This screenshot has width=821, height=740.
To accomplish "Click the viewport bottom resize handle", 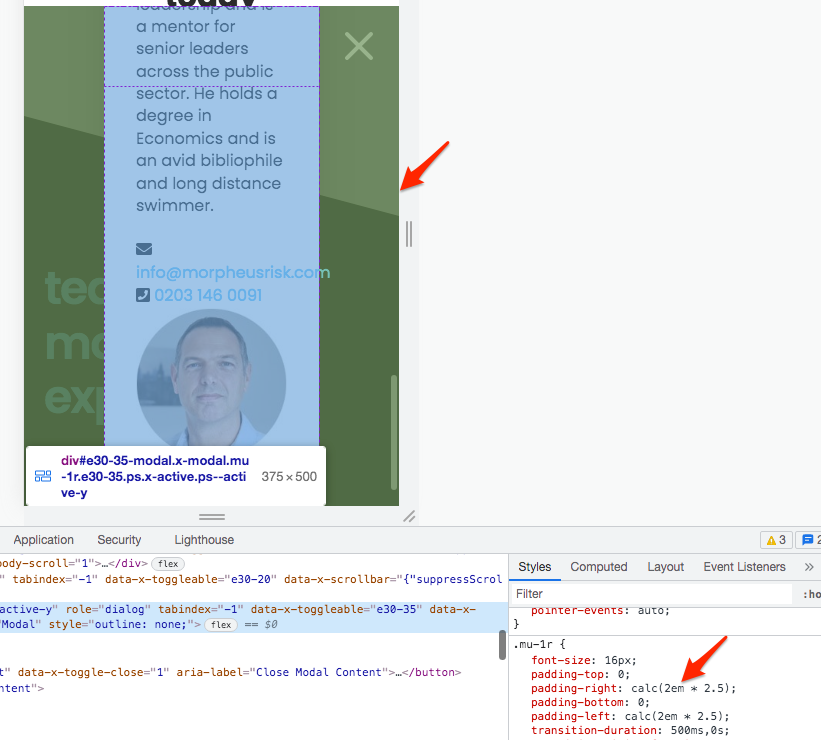I will tap(212, 517).
